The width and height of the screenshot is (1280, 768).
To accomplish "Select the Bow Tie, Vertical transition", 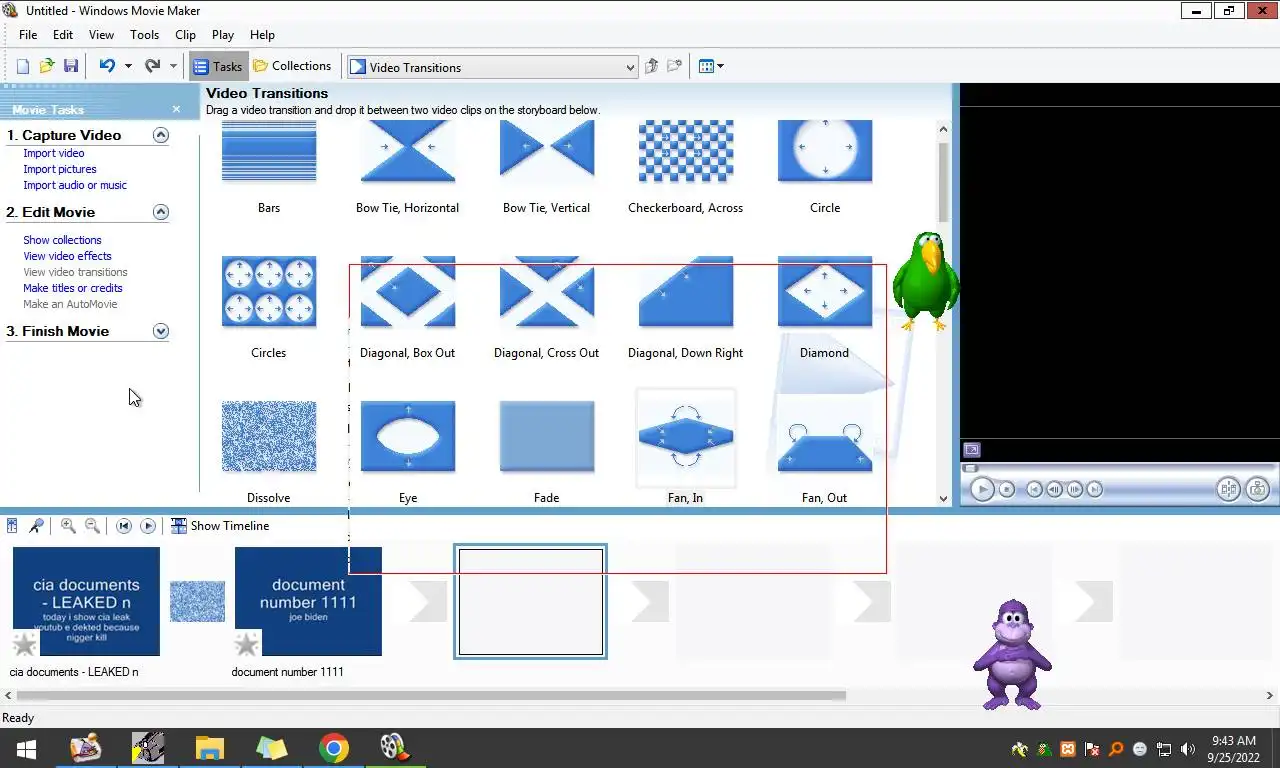I will [547, 153].
